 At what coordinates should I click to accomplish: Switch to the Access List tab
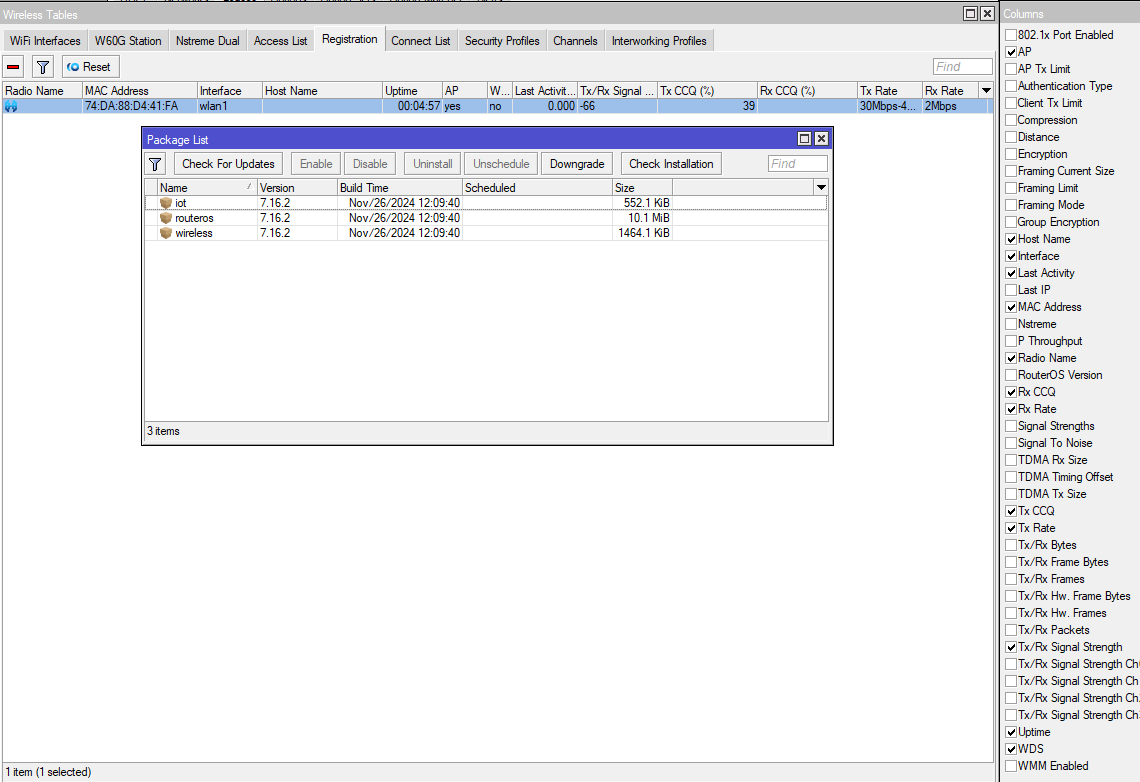pyautogui.click(x=280, y=41)
